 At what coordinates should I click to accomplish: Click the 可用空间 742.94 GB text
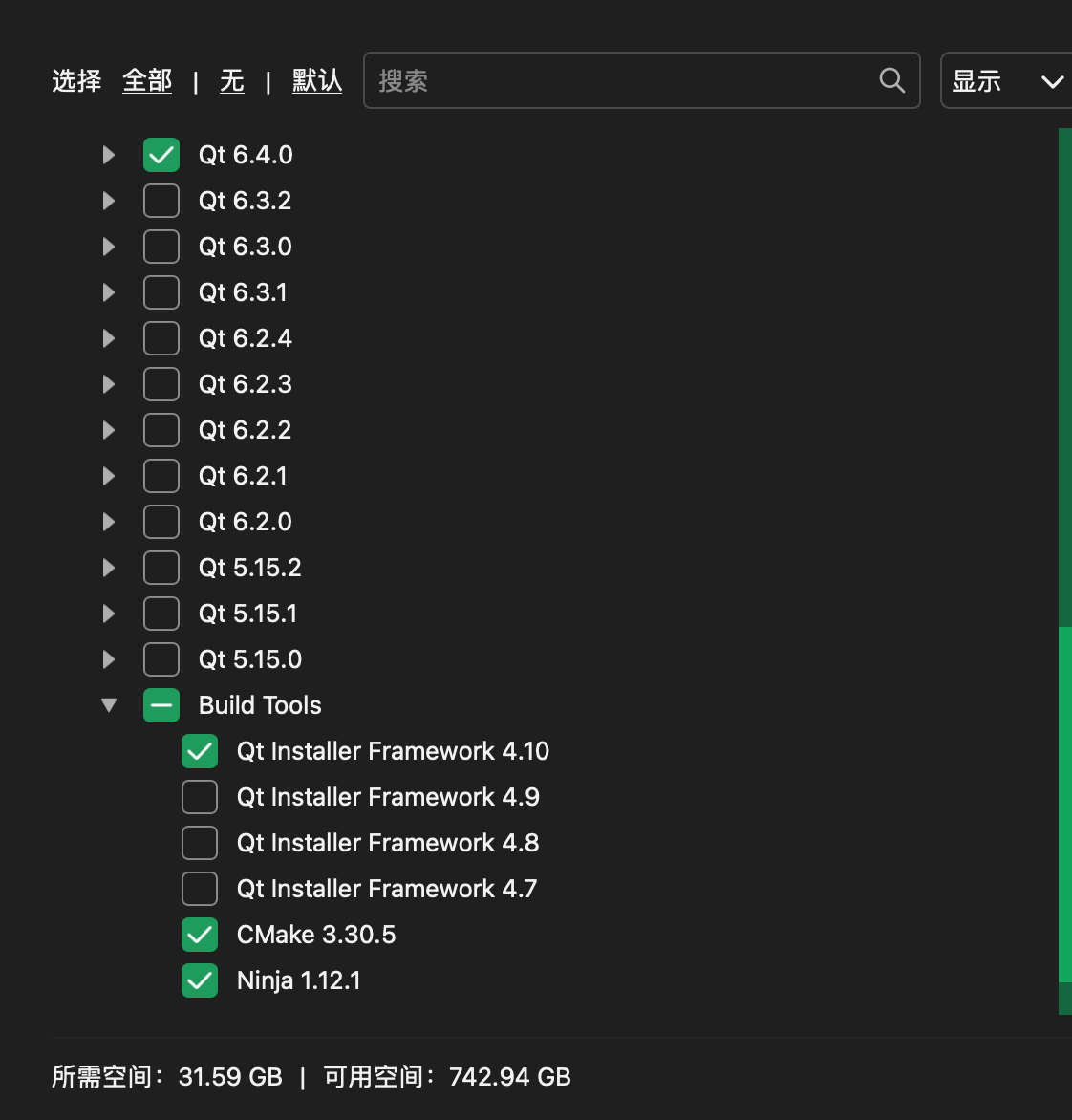click(x=448, y=1076)
